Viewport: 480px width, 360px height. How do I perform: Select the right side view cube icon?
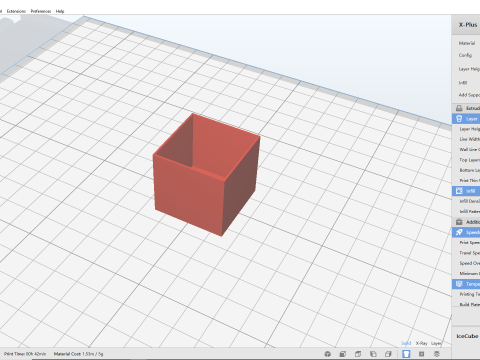[388, 354]
